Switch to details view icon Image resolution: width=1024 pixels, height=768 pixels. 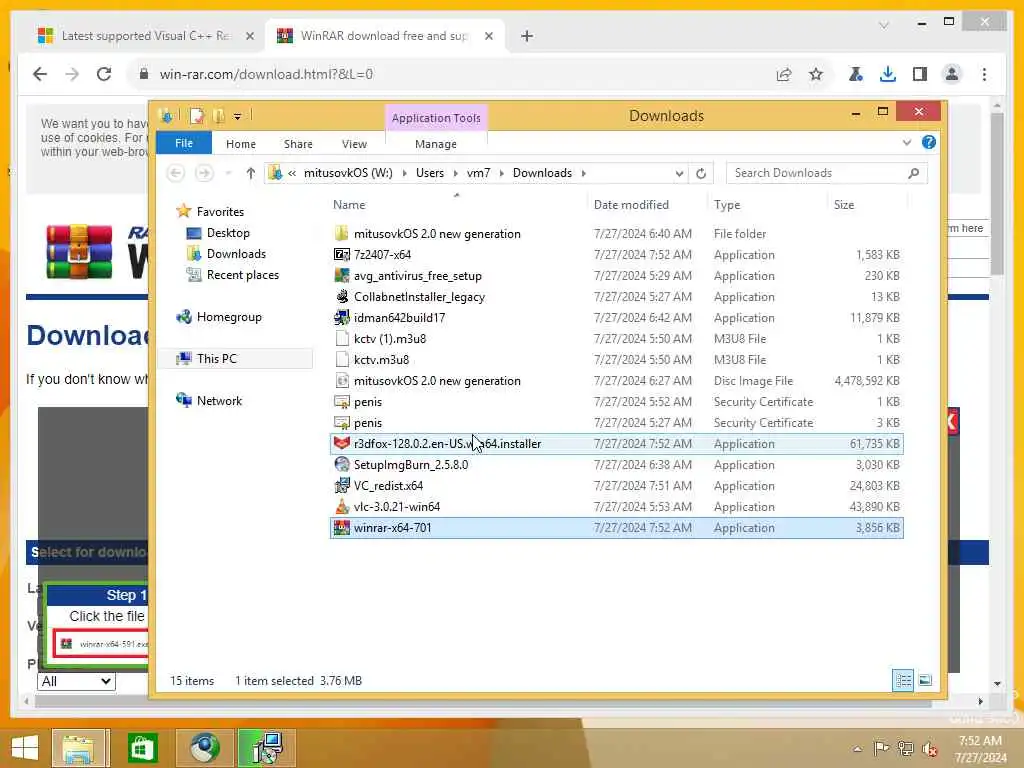pos(903,680)
